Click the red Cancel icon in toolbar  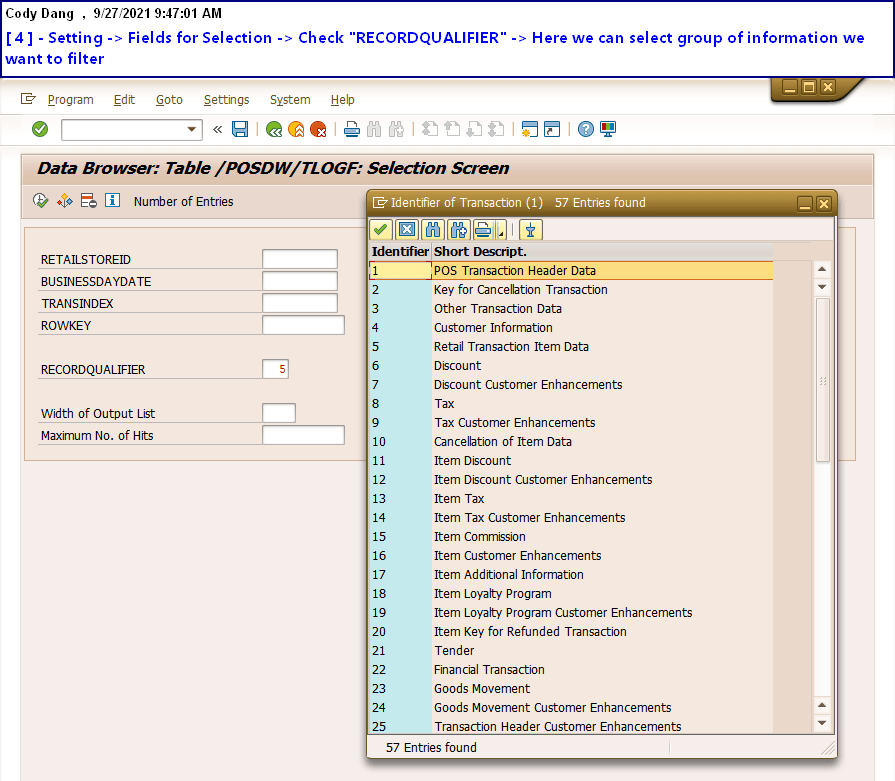(318, 129)
